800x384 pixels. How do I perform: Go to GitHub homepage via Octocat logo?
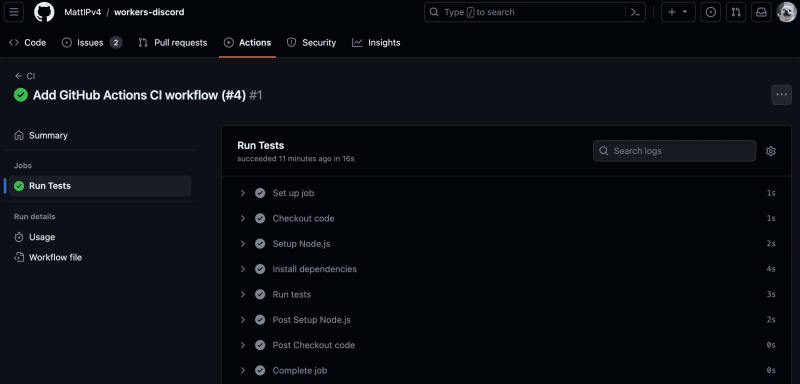click(x=44, y=12)
